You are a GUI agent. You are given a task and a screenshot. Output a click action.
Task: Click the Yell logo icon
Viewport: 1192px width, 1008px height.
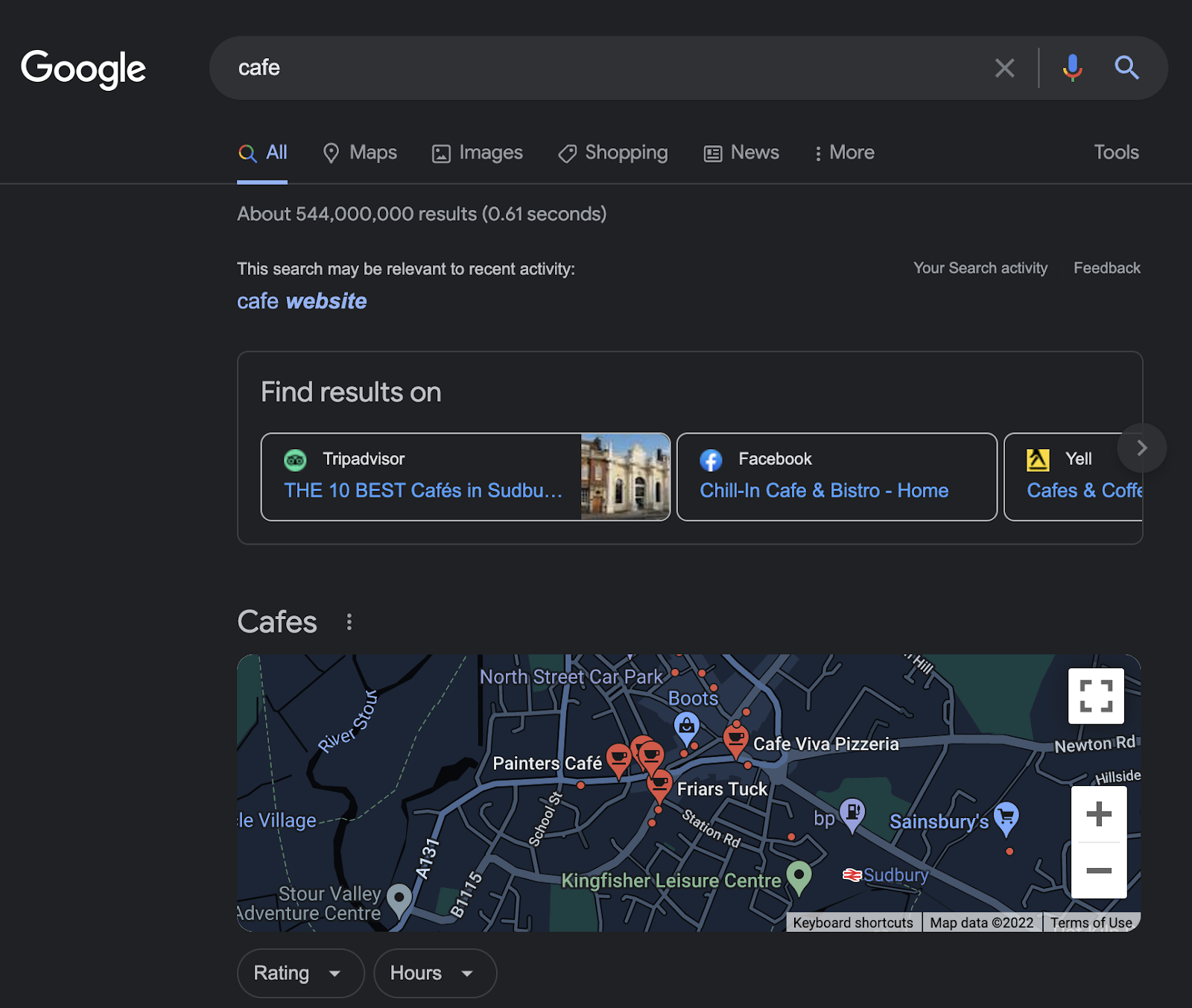pos(1038,460)
